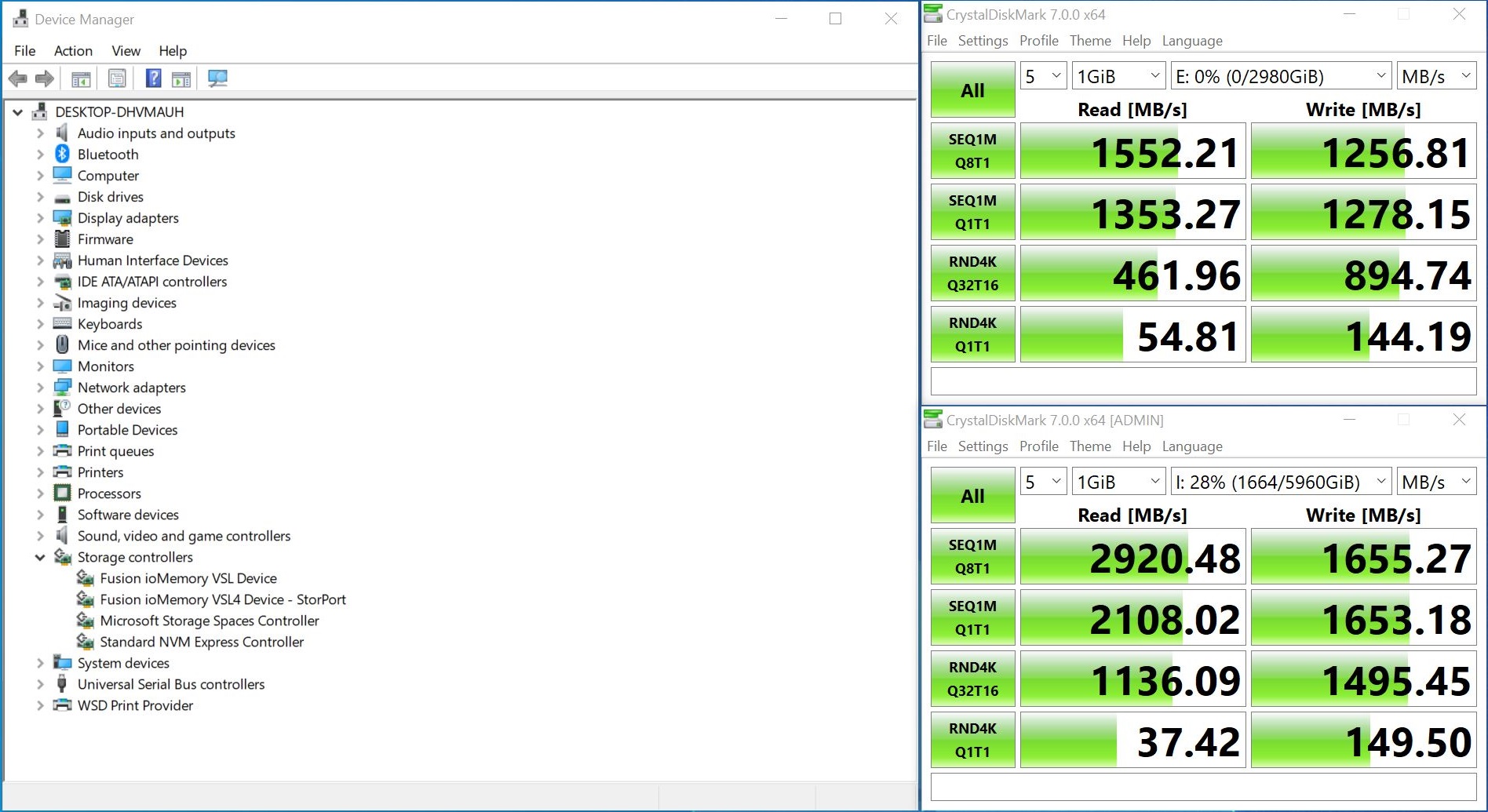Click the Scan for hardware changes monitor icon
This screenshot has width=1488, height=812.
[x=217, y=78]
